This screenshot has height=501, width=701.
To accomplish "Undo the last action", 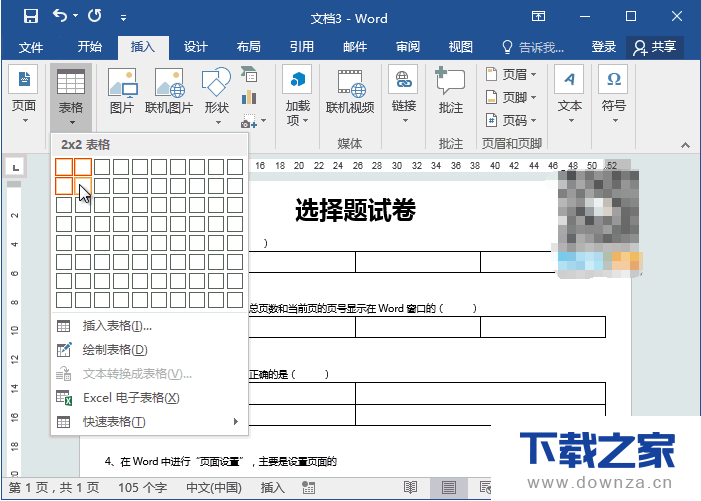I will (x=60, y=17).
